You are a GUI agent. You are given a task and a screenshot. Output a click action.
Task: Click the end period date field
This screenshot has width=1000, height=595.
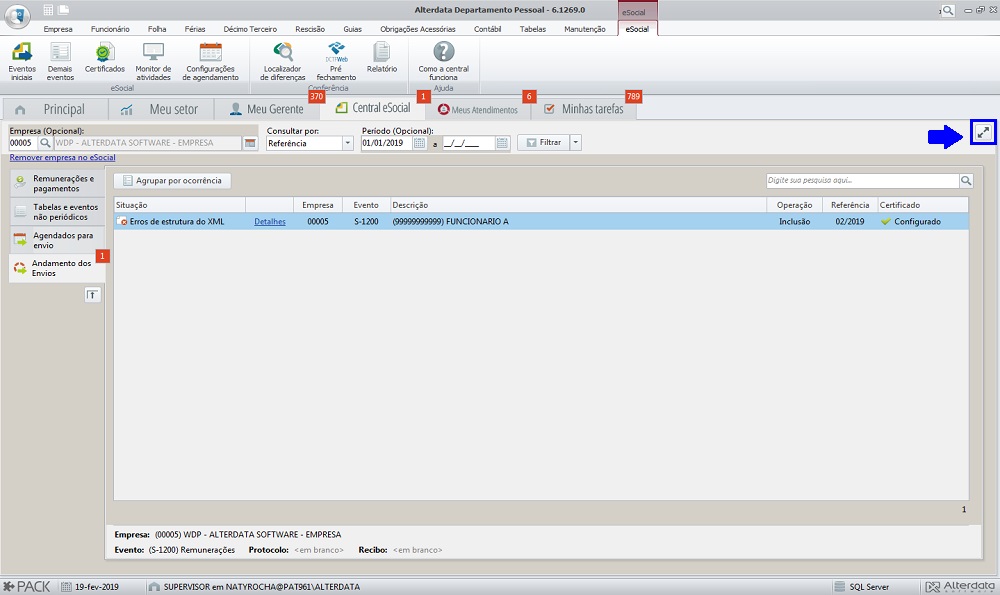pos(469,143)
